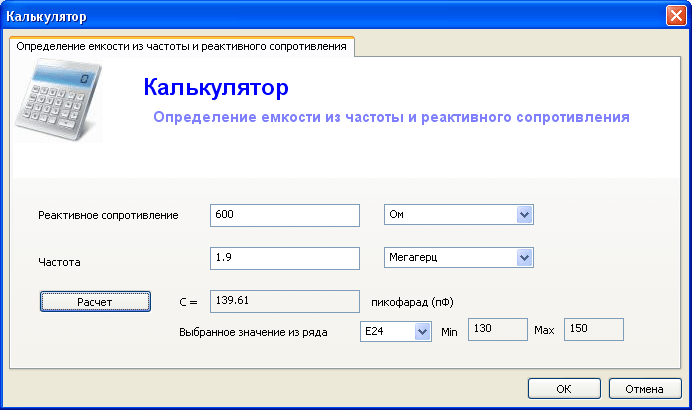Click the Отмена button
The height and width of the screenshot is (410, 692).
(x=645, y=389)
